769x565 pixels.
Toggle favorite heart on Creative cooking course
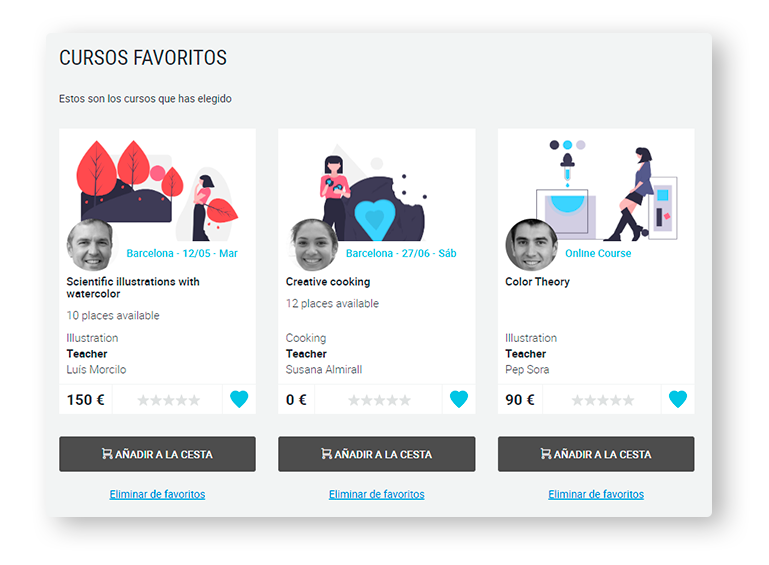459,399
